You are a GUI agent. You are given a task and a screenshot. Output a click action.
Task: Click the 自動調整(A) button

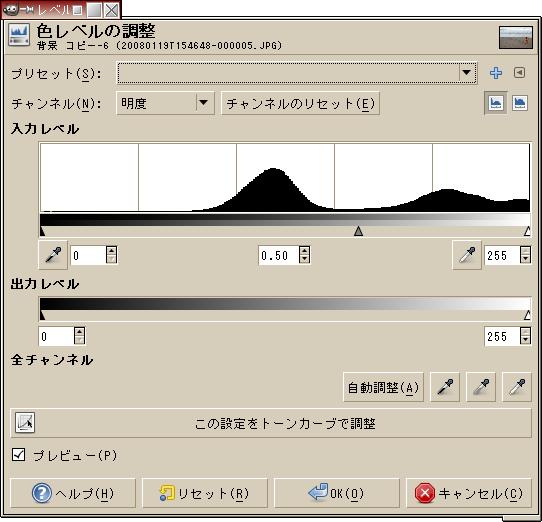[383, 387]
